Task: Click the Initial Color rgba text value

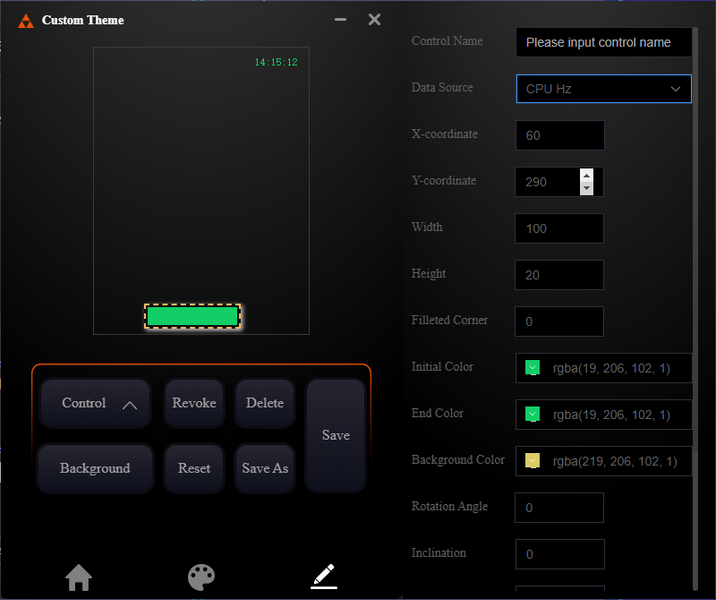Action: click(x=611, y=368)
